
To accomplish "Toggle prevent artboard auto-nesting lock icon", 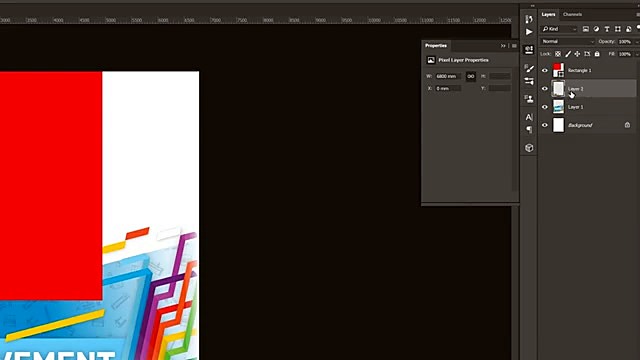I will [587, 54].
